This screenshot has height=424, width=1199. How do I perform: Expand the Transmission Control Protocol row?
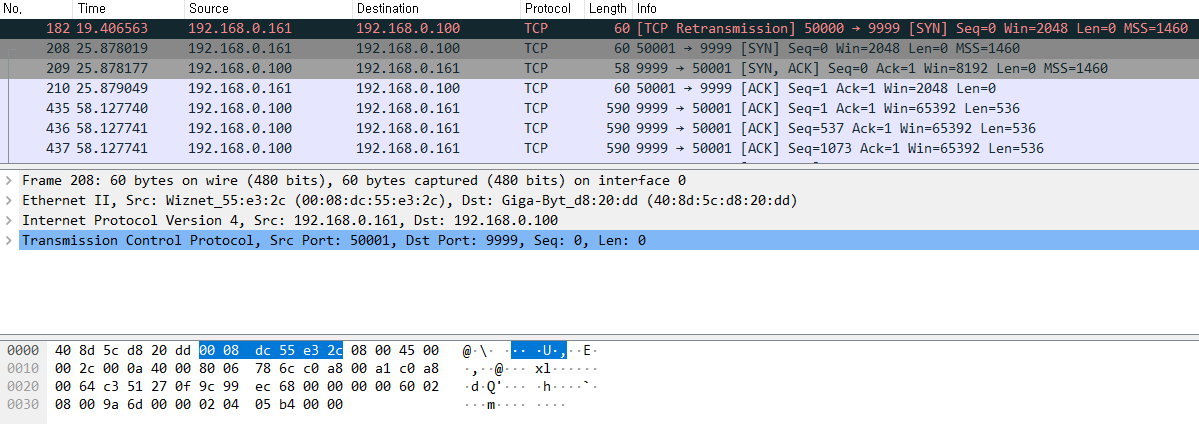pos(8,240)
